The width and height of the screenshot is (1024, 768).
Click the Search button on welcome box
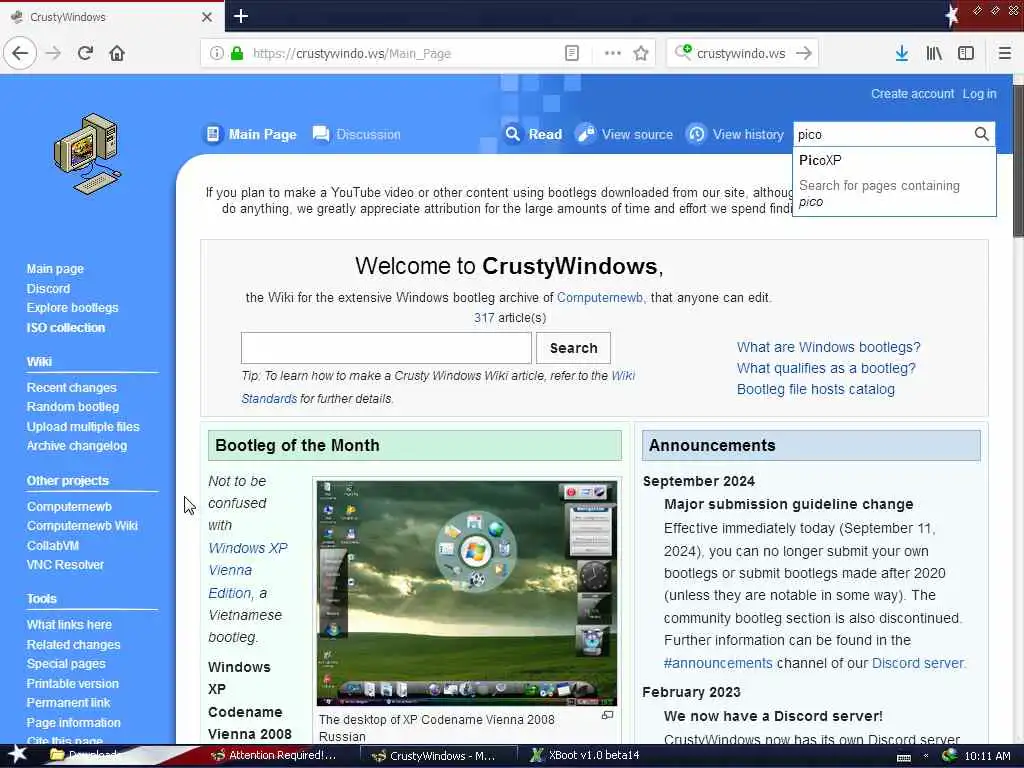pyautogui.click(x=573, y=348)
